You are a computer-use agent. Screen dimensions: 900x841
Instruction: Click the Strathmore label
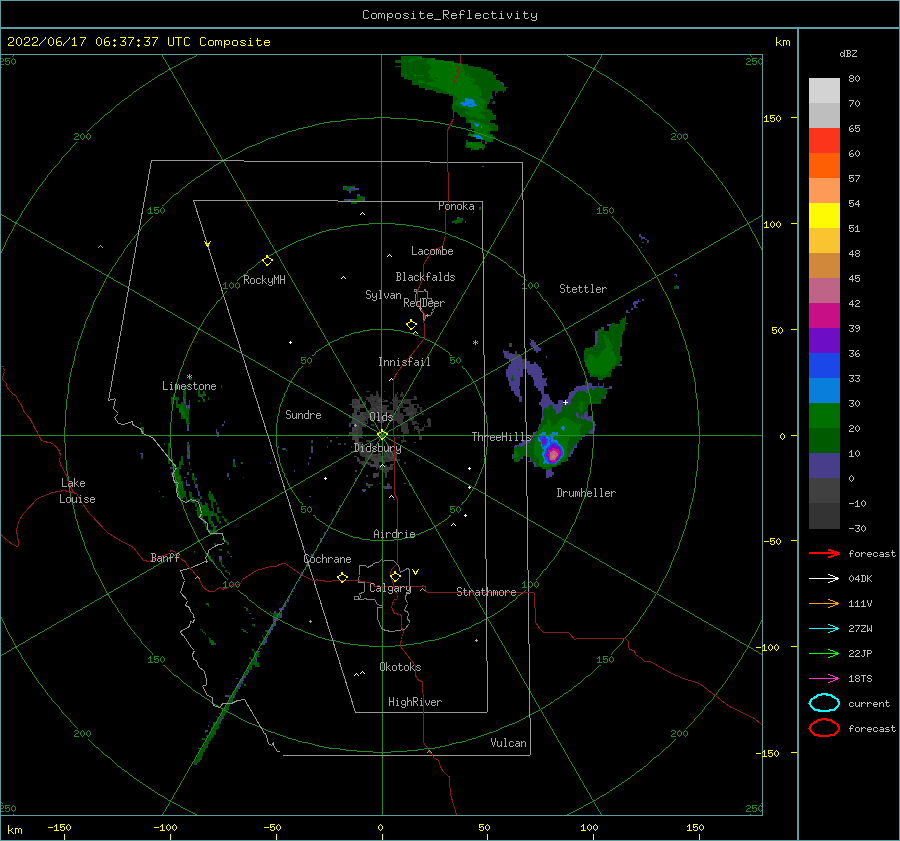click(486, 592)
